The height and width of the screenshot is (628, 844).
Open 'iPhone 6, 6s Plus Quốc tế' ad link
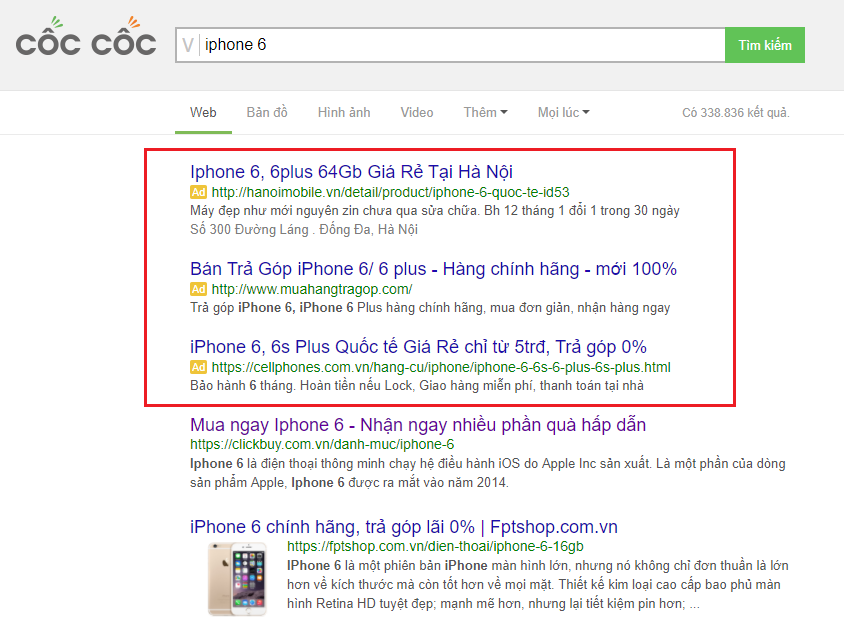(418, 347)
